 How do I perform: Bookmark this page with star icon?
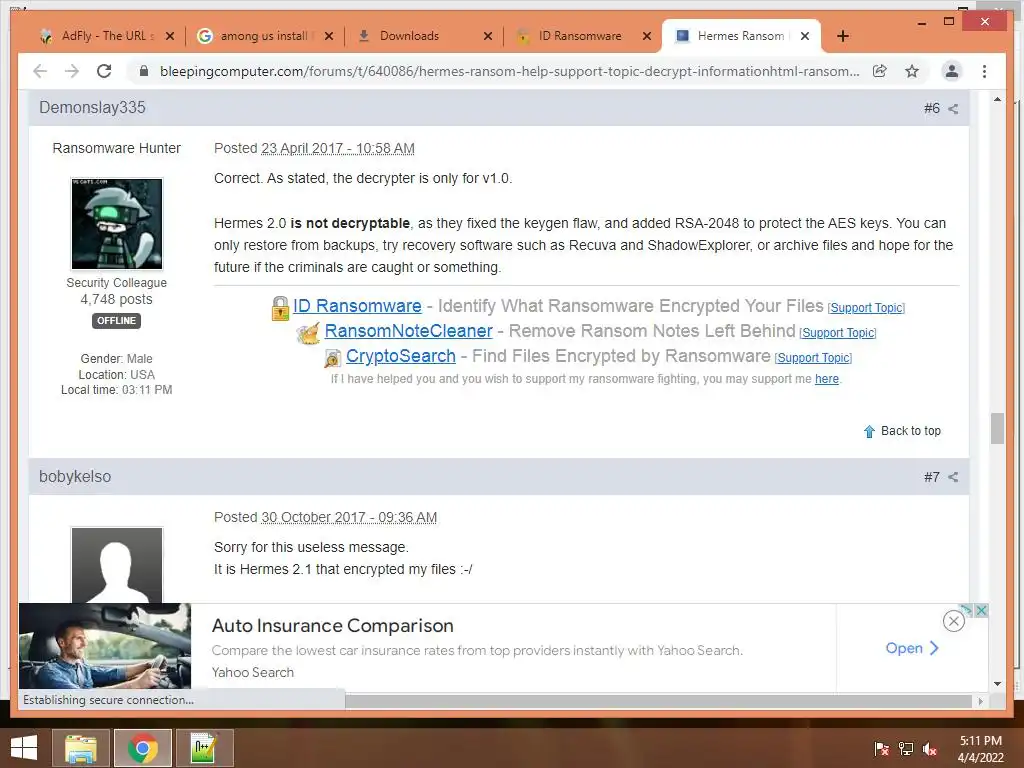point(912,71)
